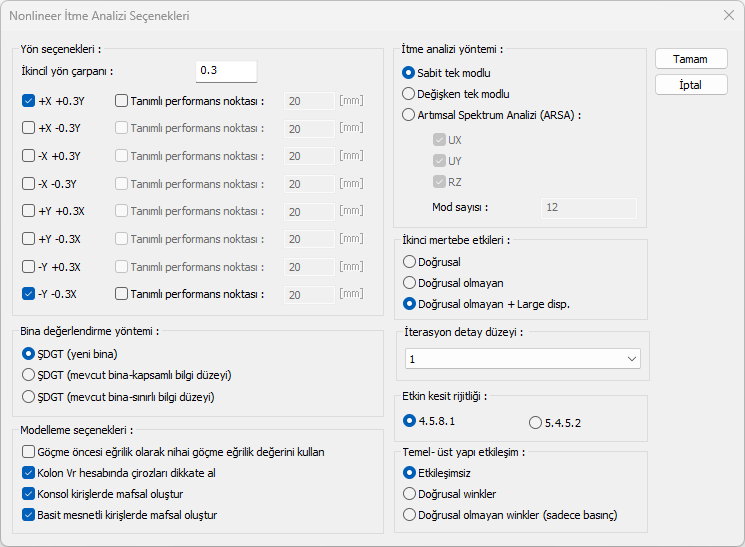
Task: Select Artımsal Spektrum Analizi (ARSA) option
Action: click(408, 114)
